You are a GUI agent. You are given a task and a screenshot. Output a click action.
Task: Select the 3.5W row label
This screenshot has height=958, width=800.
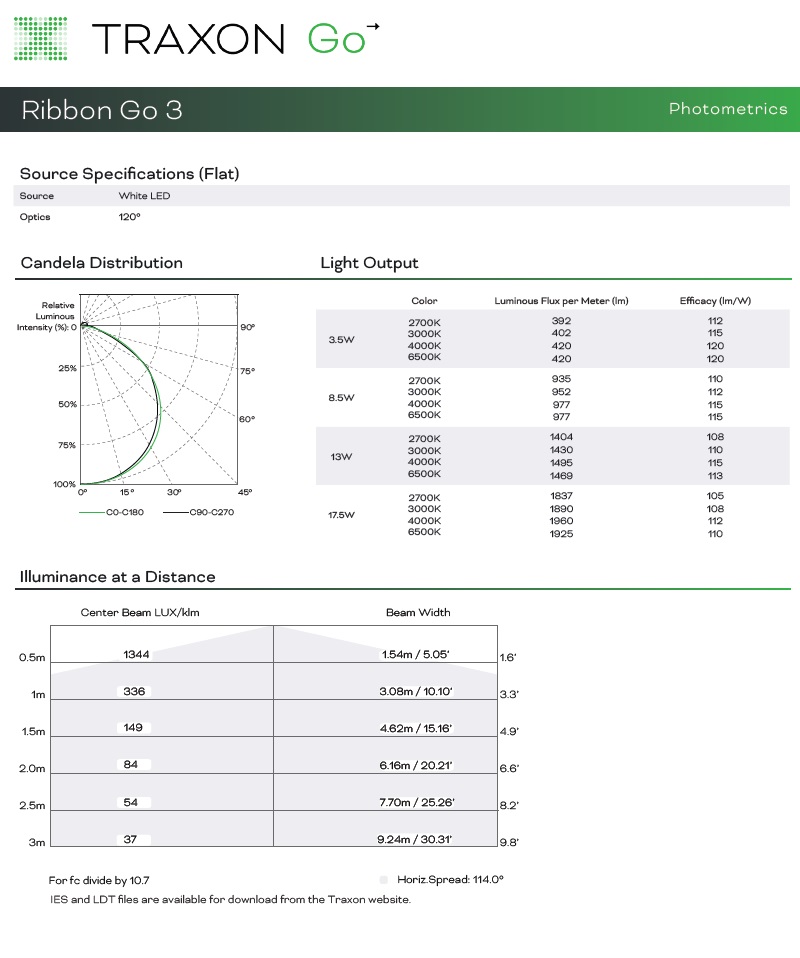coord(342,340)
